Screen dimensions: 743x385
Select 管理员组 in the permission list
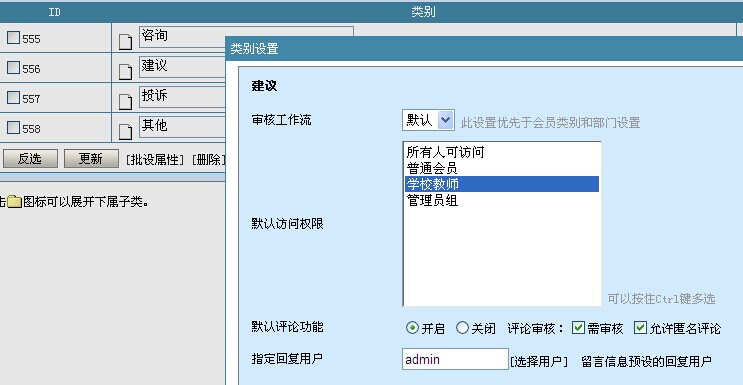click(x=501, y=200)
